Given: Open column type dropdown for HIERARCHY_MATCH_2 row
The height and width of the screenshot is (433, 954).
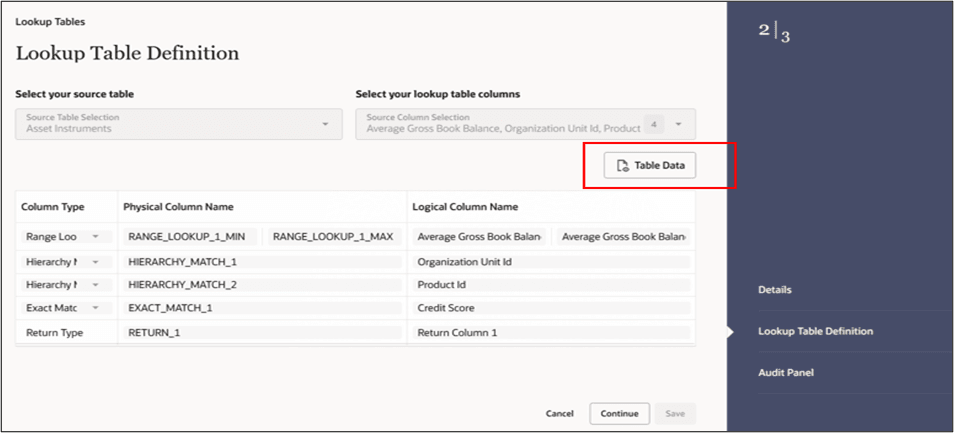Looking at the screenshot, I should 66,285.
